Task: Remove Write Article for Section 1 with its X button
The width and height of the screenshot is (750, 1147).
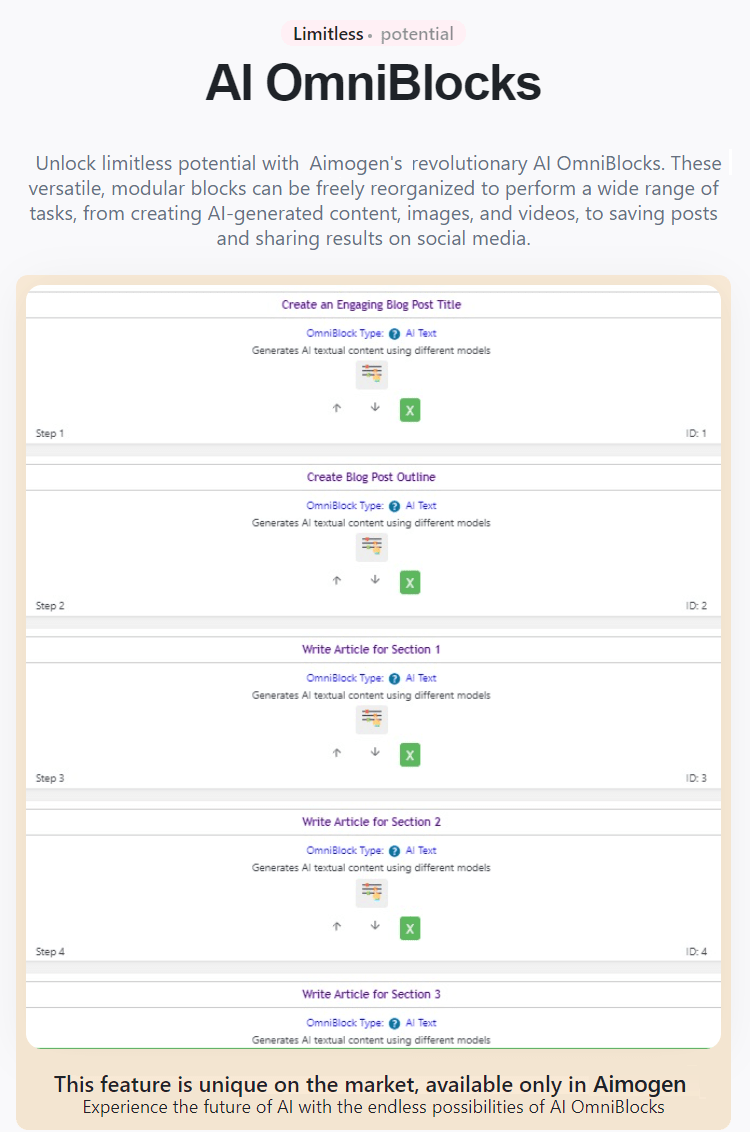Action: click(x=409, y=754)
